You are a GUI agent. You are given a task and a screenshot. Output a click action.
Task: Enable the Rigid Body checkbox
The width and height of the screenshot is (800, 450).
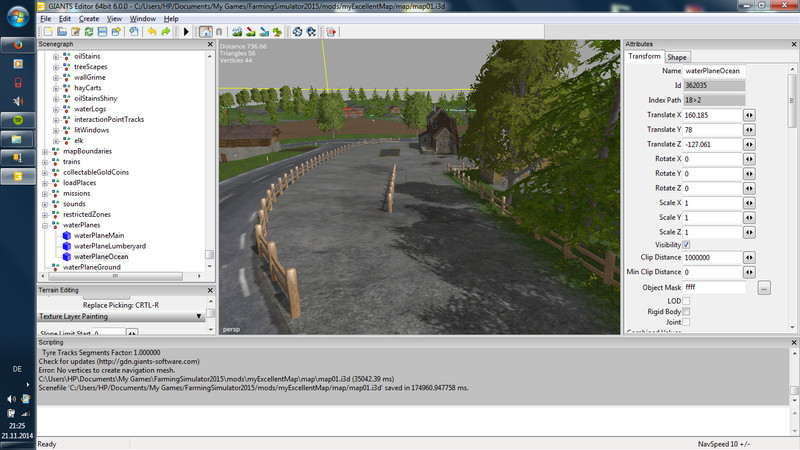[x=686, y=311]
